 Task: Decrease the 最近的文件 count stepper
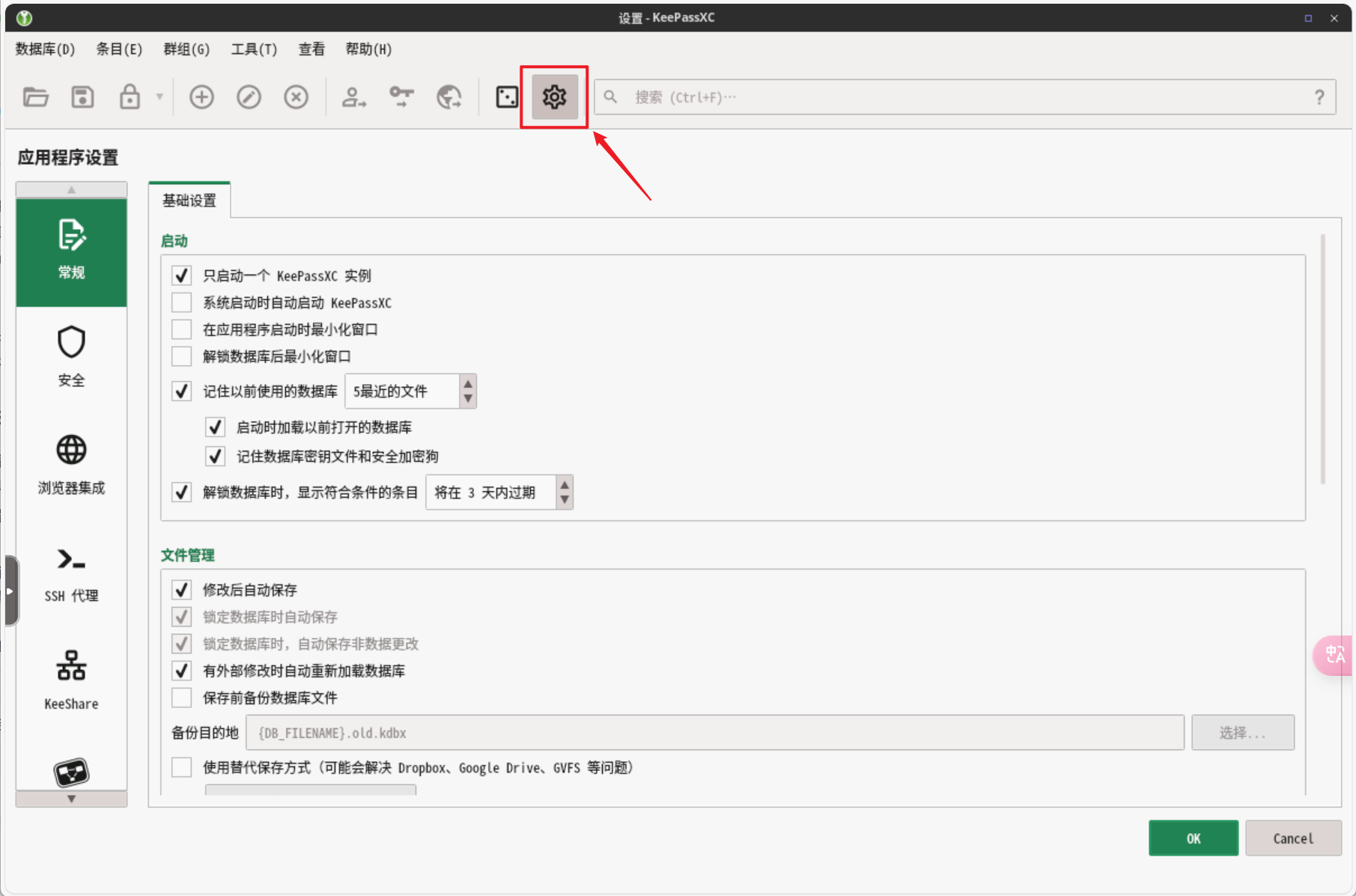click(468, 399)
